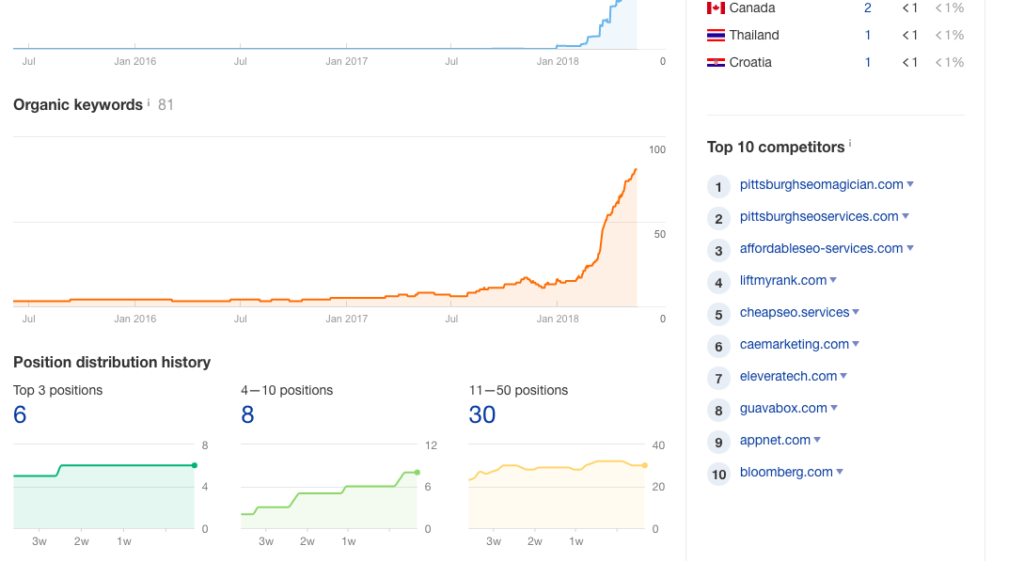The height and width of the screenshot is (561, 1024).
Task: Click the 11—50 positions label
Action: (519, 391)
